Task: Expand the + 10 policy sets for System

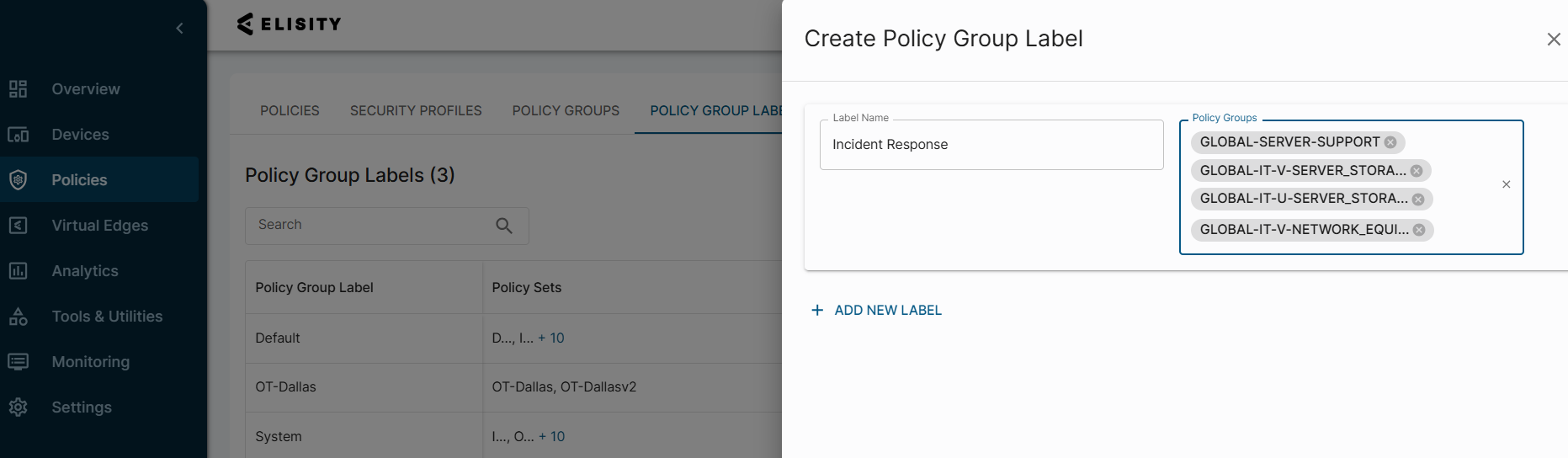Action: point(552,437)
